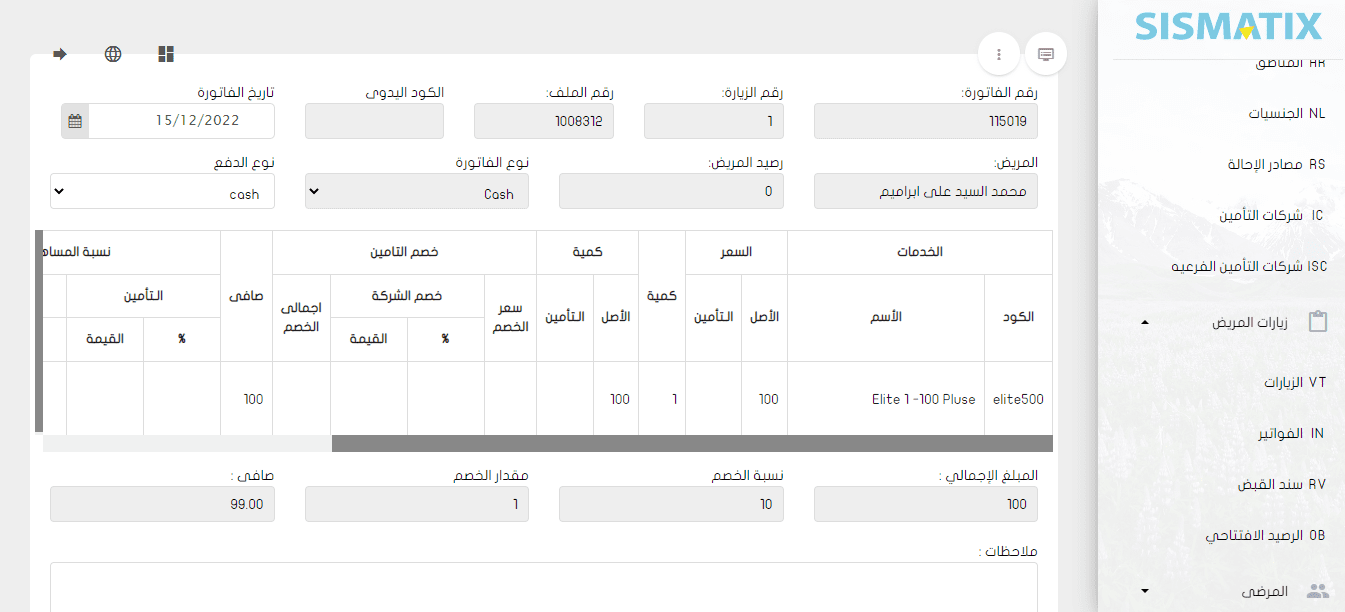Viewport: 1345px width, 612px height.
Task: Open the نوع الفاتورة invoice type dropdown
Action: click(x=416, y=192)
